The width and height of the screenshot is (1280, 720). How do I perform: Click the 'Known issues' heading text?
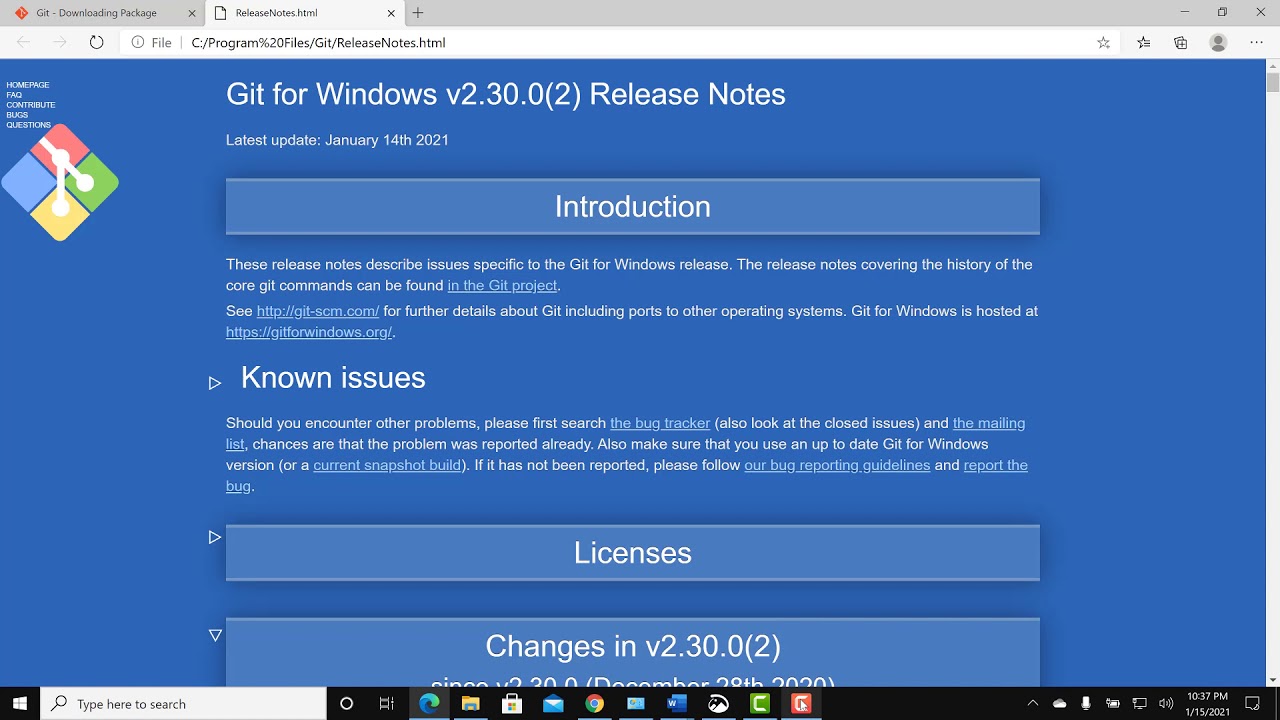point(333,377)
